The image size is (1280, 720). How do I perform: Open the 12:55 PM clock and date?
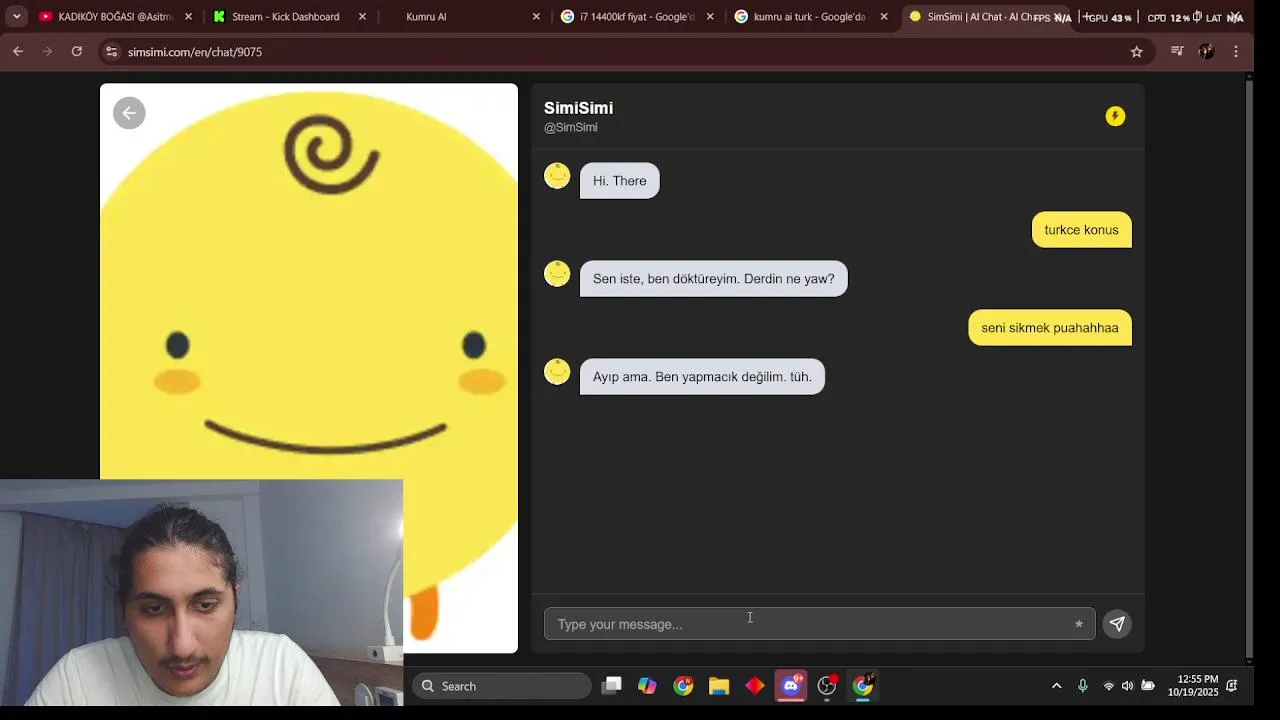(x=1193, y=686)
